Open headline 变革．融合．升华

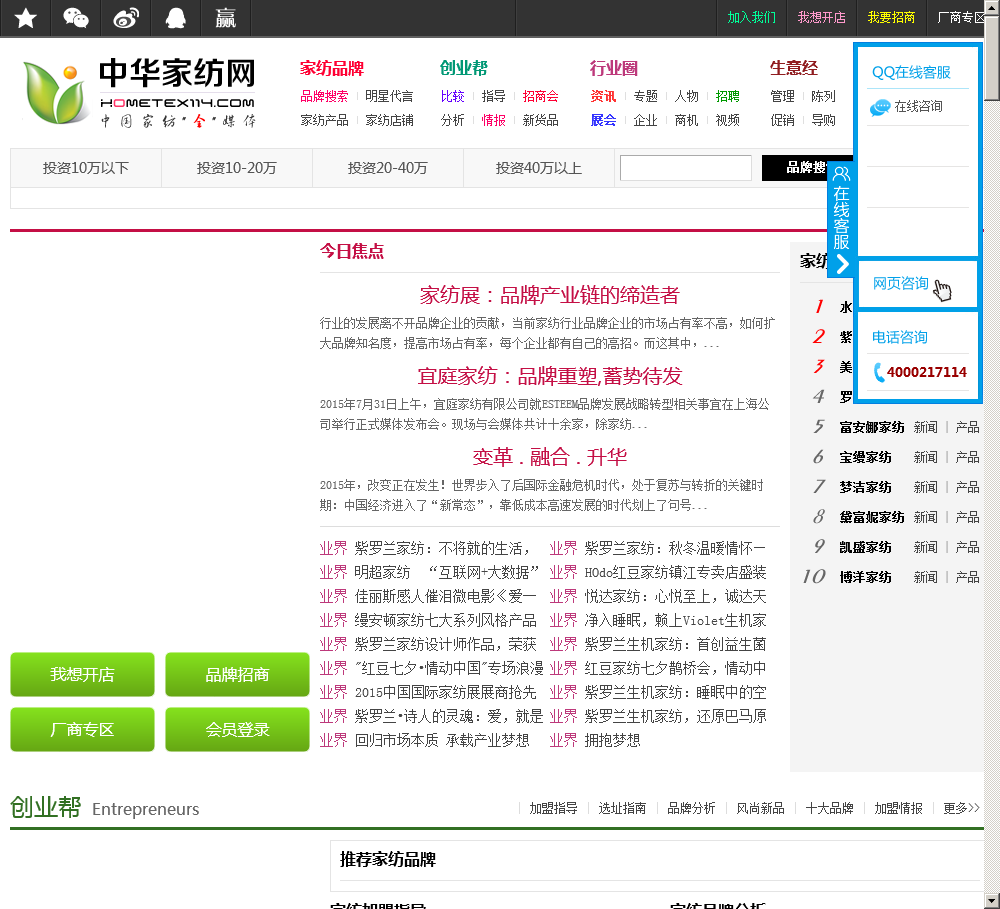click(x=549, y=457)
